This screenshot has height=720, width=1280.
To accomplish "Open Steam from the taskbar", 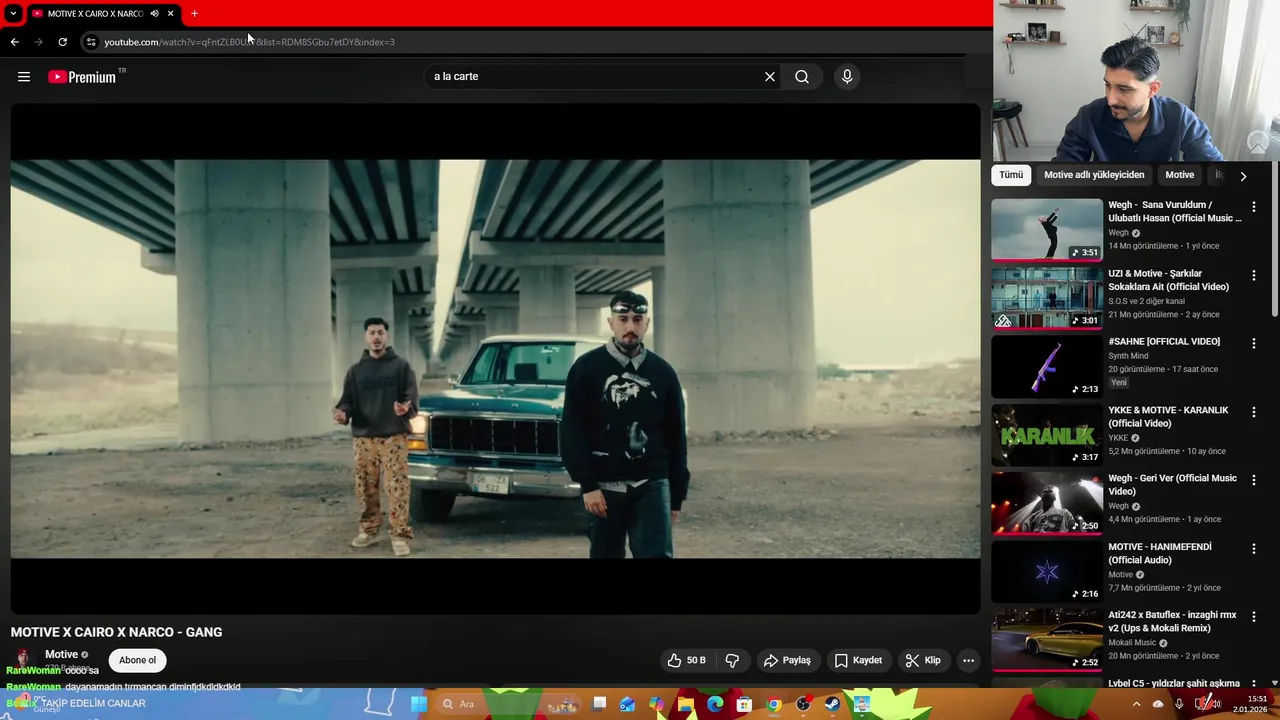I will click(x=832, y=704).
